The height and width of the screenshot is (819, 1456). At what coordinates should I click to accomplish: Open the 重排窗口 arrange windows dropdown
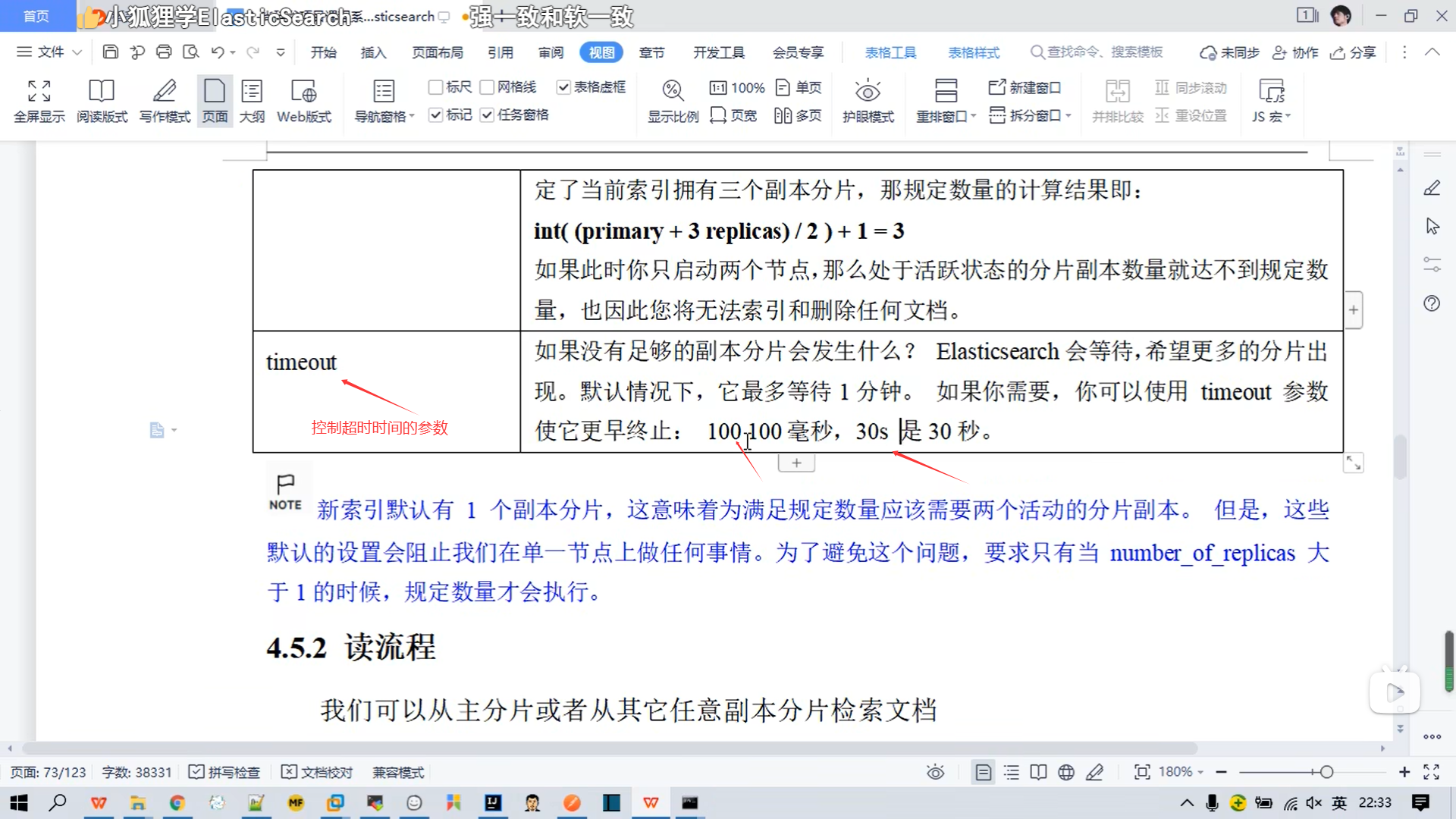973,117
